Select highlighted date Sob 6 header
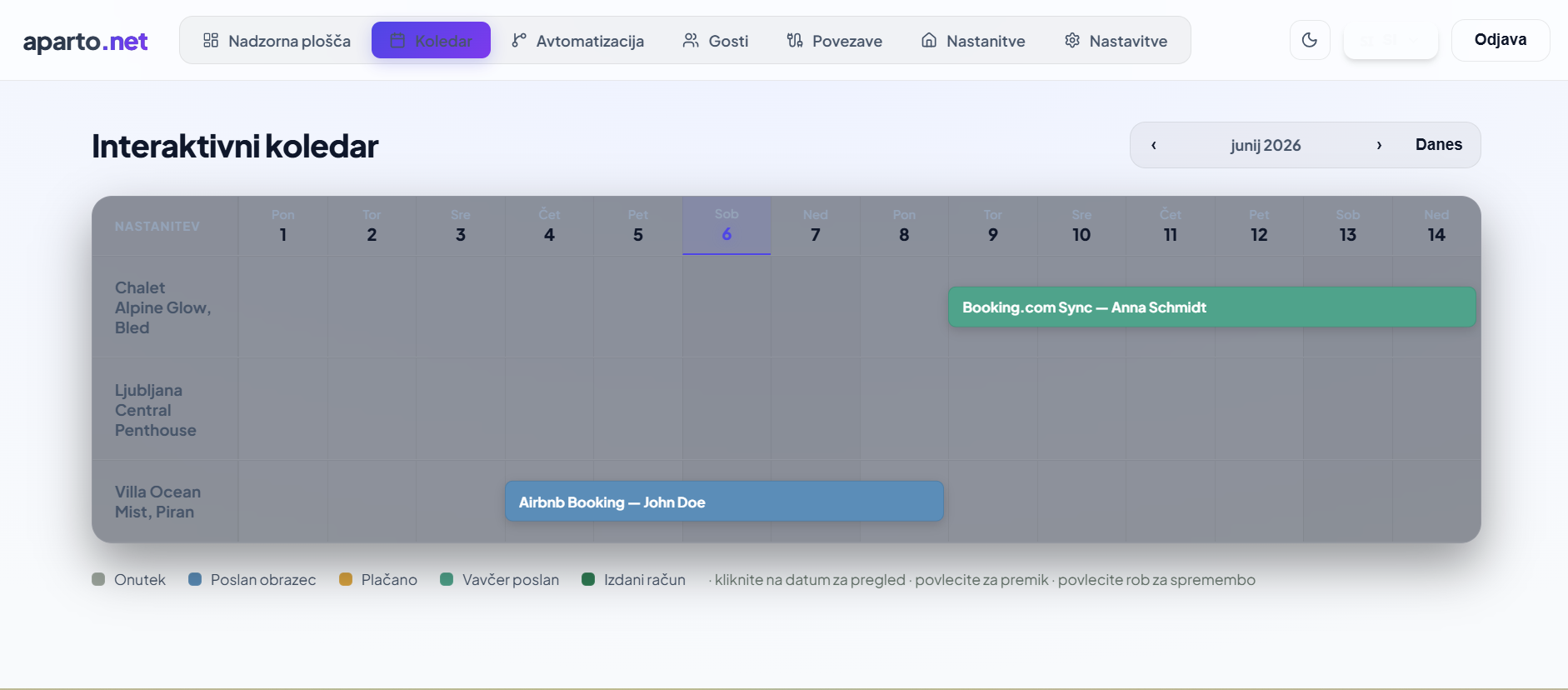This screenshot has width=1568, height=690. click(x=727, y=226)
